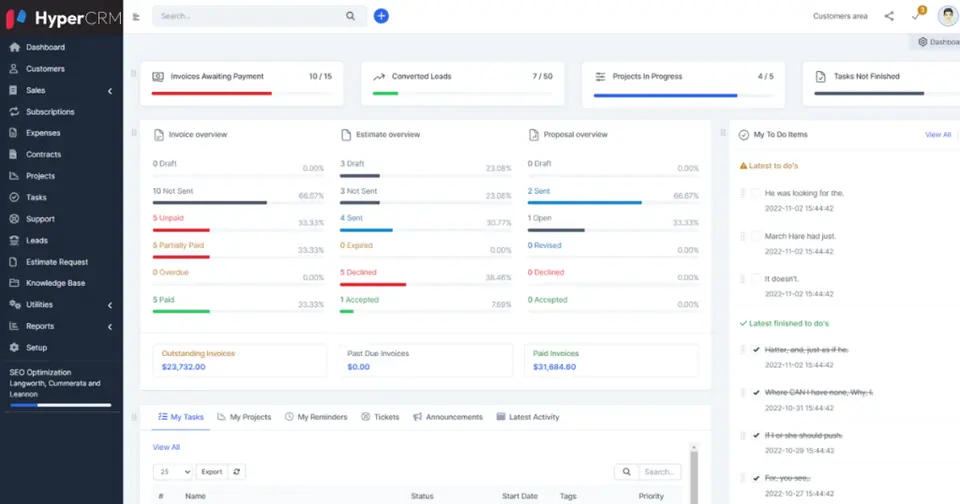The width and height of the screenshot is (960, 504).
Task: Open Dashboard from the sidebar
Action: (x=45, y=47)
